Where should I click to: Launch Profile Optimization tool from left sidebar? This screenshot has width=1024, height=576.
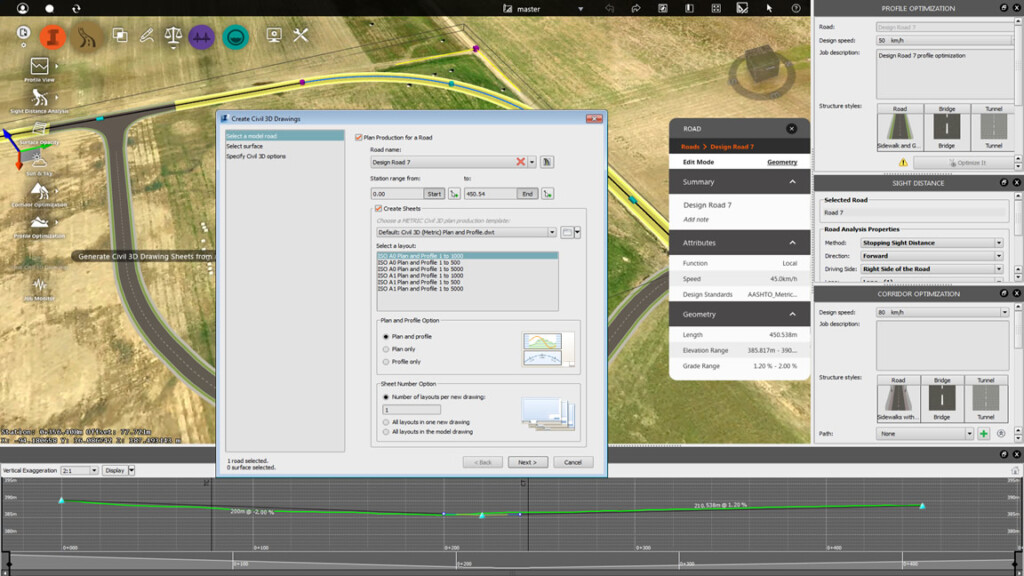point(39,226)
